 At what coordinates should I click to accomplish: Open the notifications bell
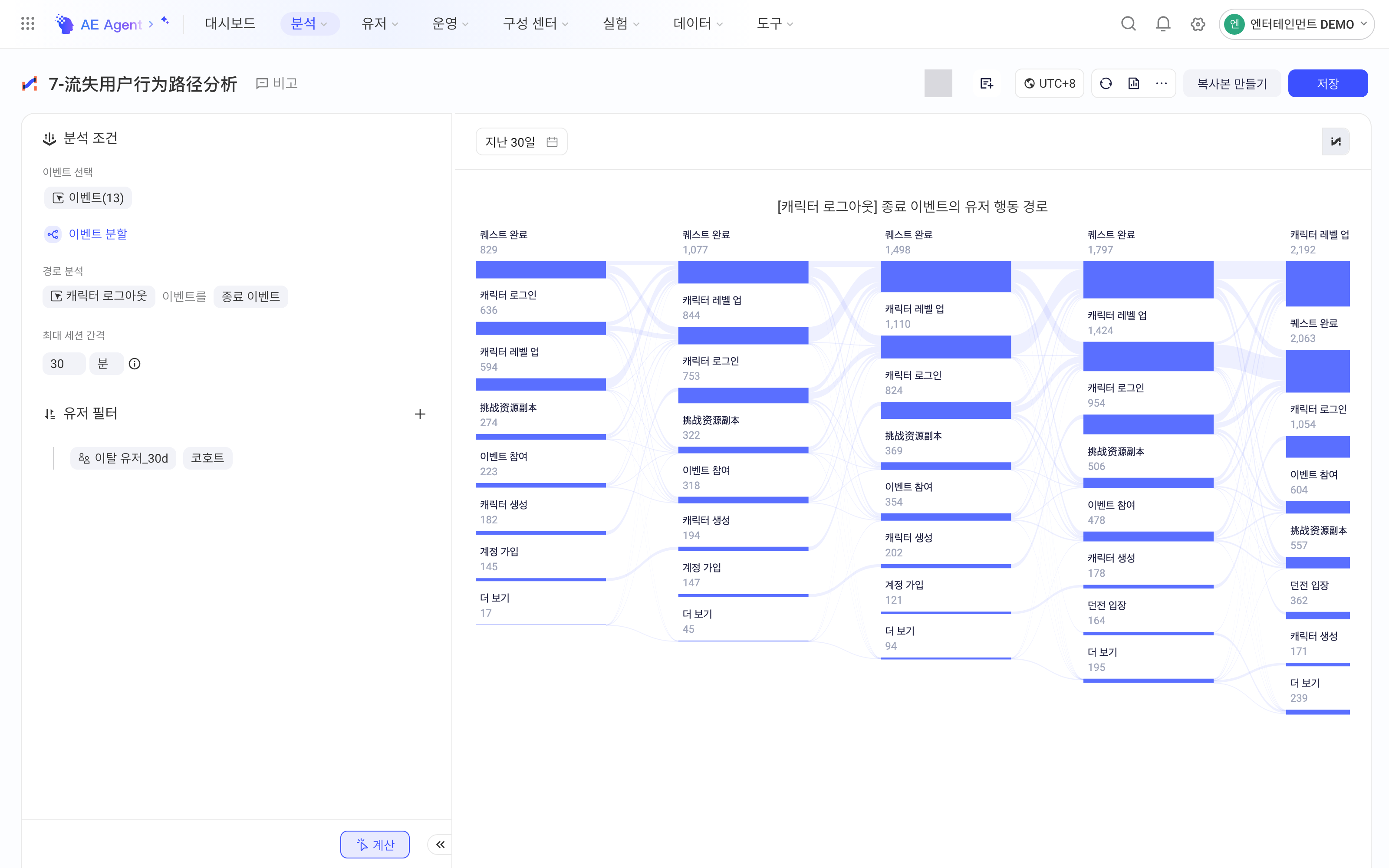click(1163, 23)
